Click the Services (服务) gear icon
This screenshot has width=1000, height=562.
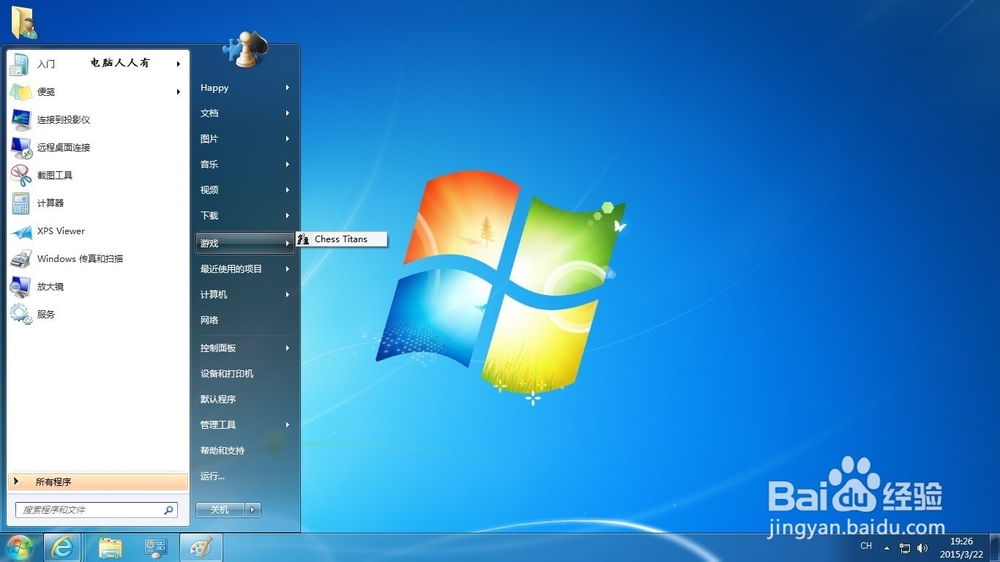pos(20,314)
